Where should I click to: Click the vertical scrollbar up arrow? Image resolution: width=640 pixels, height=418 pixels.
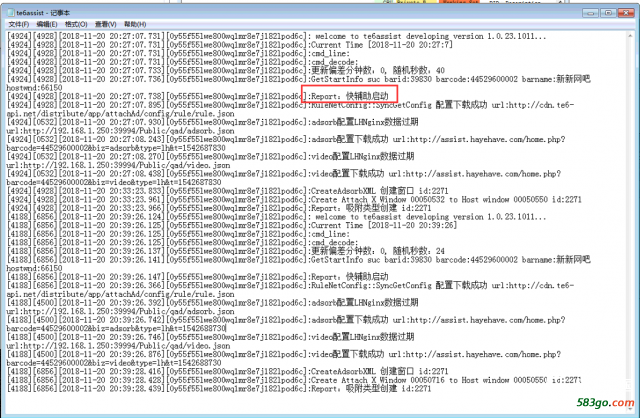click(631, 36)
